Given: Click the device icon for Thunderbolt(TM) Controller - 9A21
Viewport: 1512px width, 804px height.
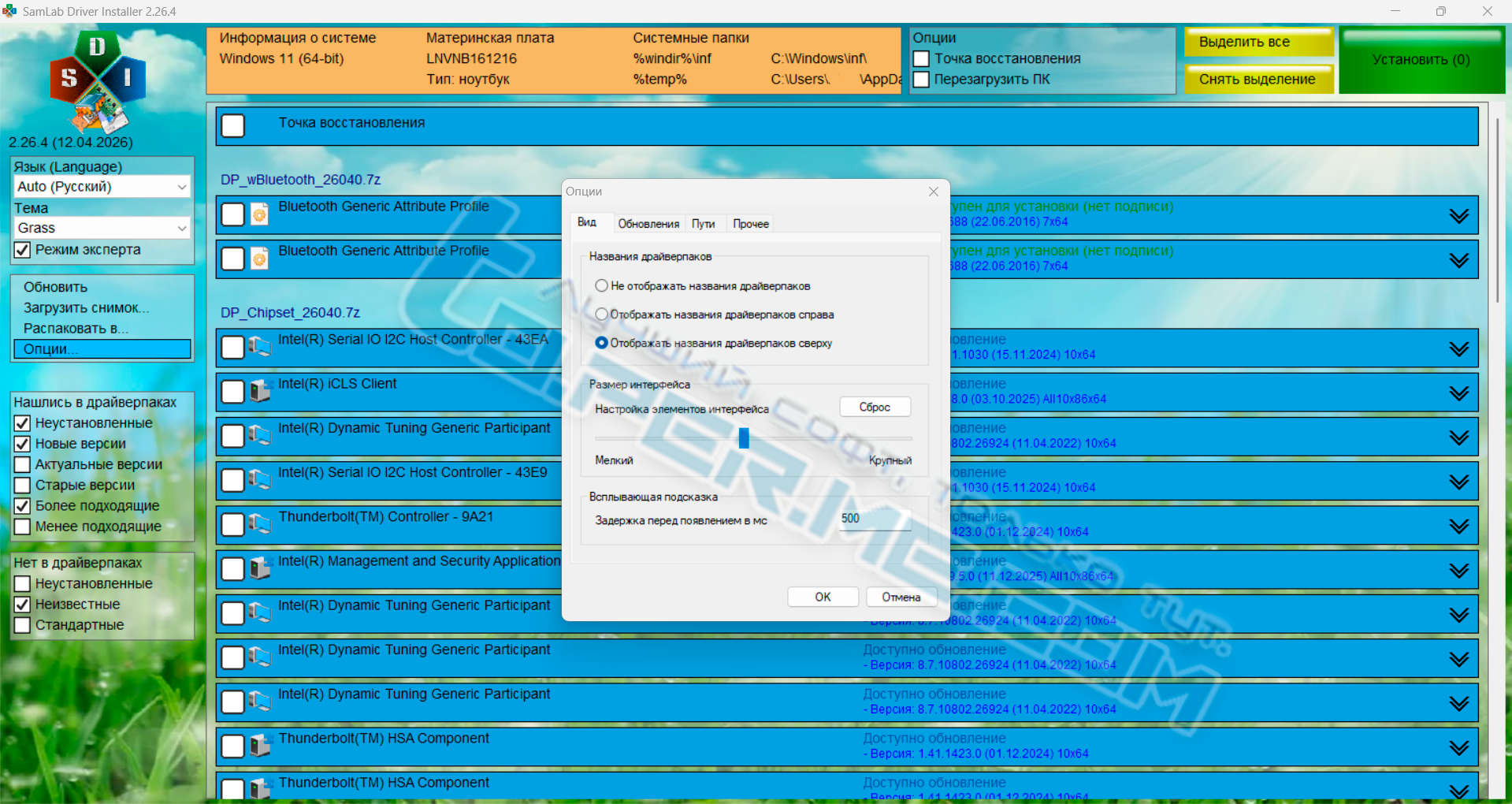Looking at the screenshot, I should point(260,523).
